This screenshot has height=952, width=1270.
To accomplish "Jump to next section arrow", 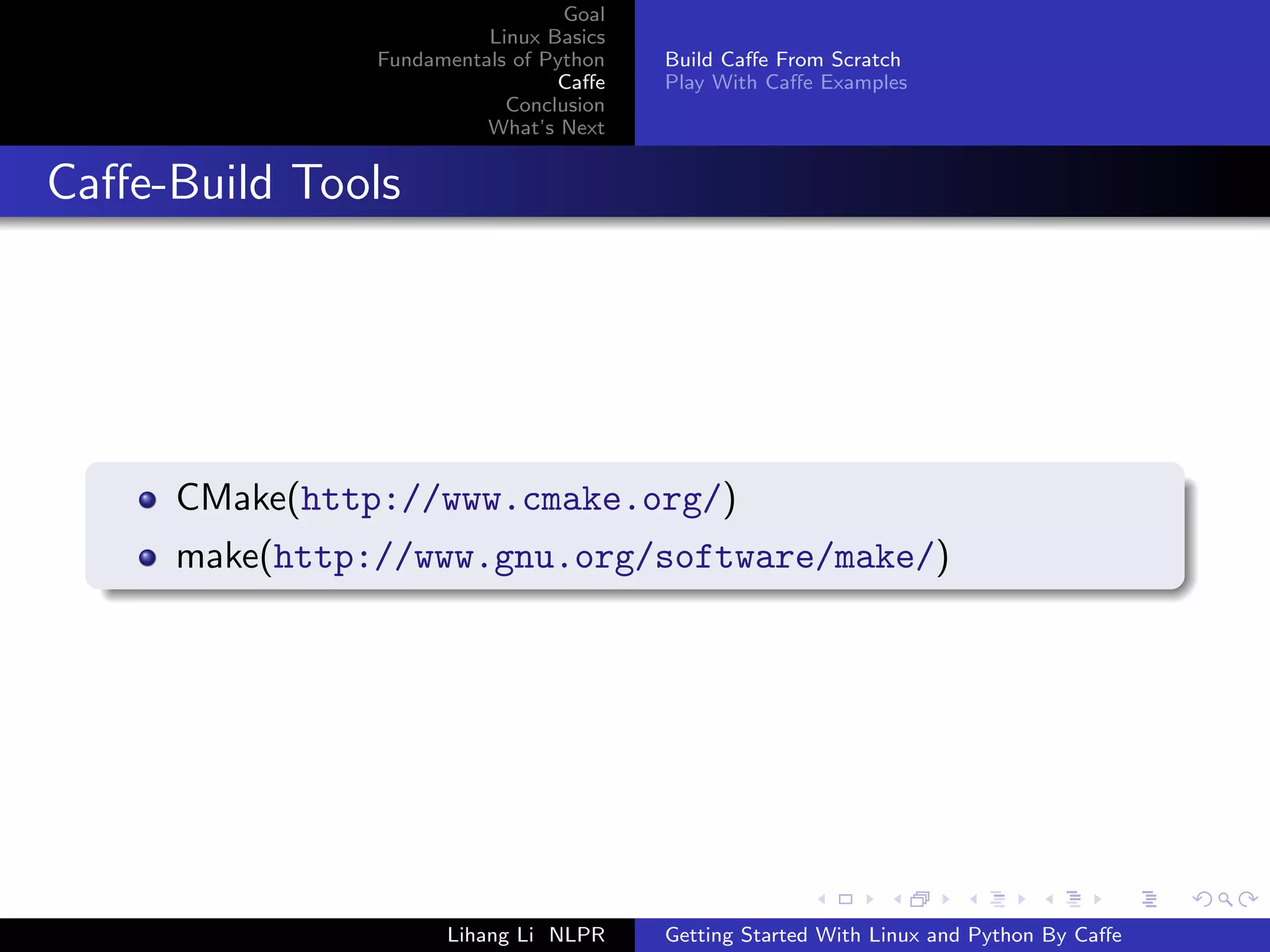I will 1098,899.
